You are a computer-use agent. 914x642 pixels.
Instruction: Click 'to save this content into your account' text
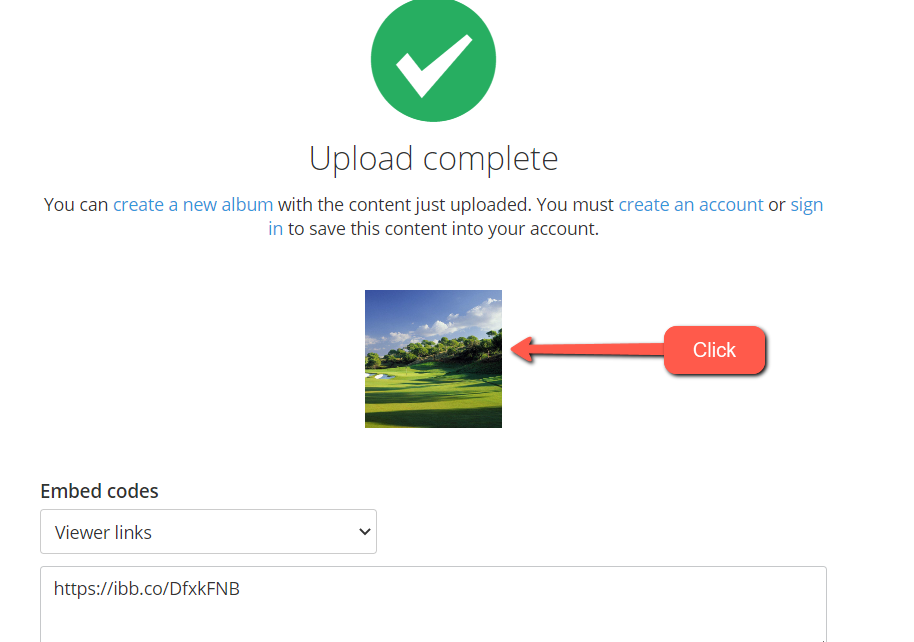443,229
